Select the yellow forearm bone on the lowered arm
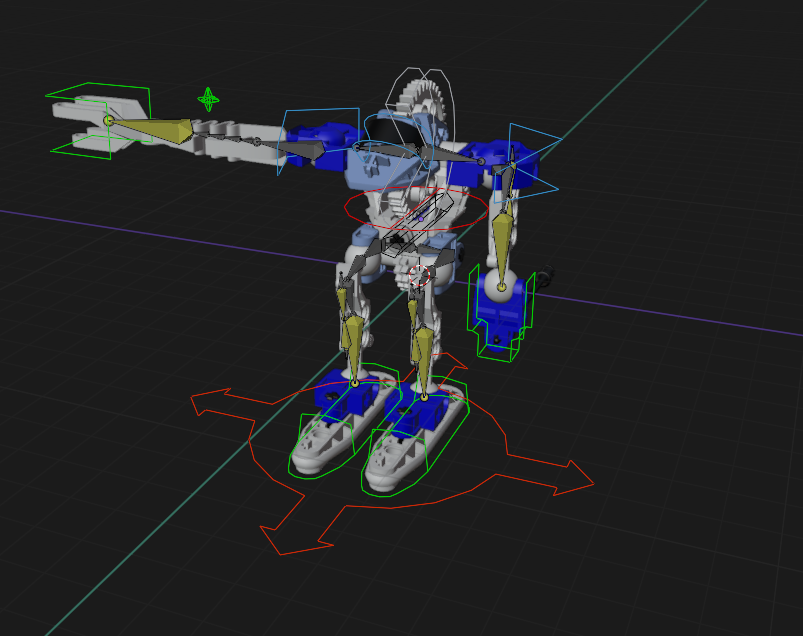The image size is (803, 636). click(x=502, y=248)
